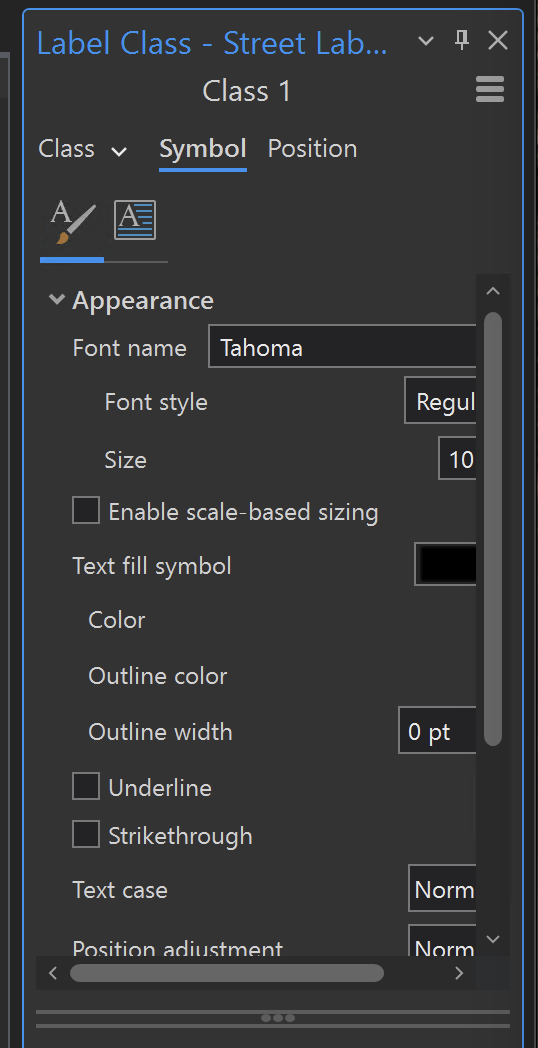
Task: Select the Symbol tab
Action: click(203, 148)
